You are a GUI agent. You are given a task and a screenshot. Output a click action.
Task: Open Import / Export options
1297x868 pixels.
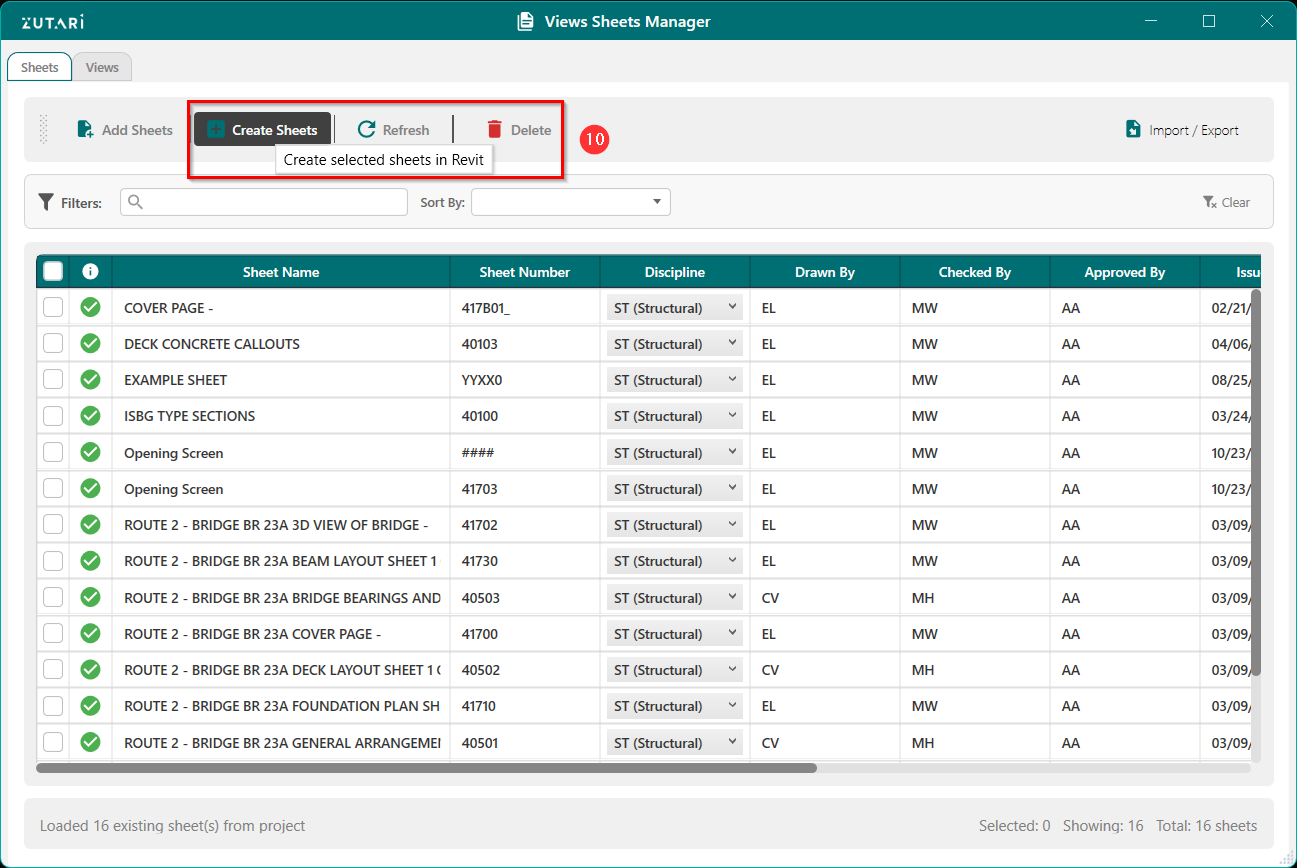click(1182, 130)
